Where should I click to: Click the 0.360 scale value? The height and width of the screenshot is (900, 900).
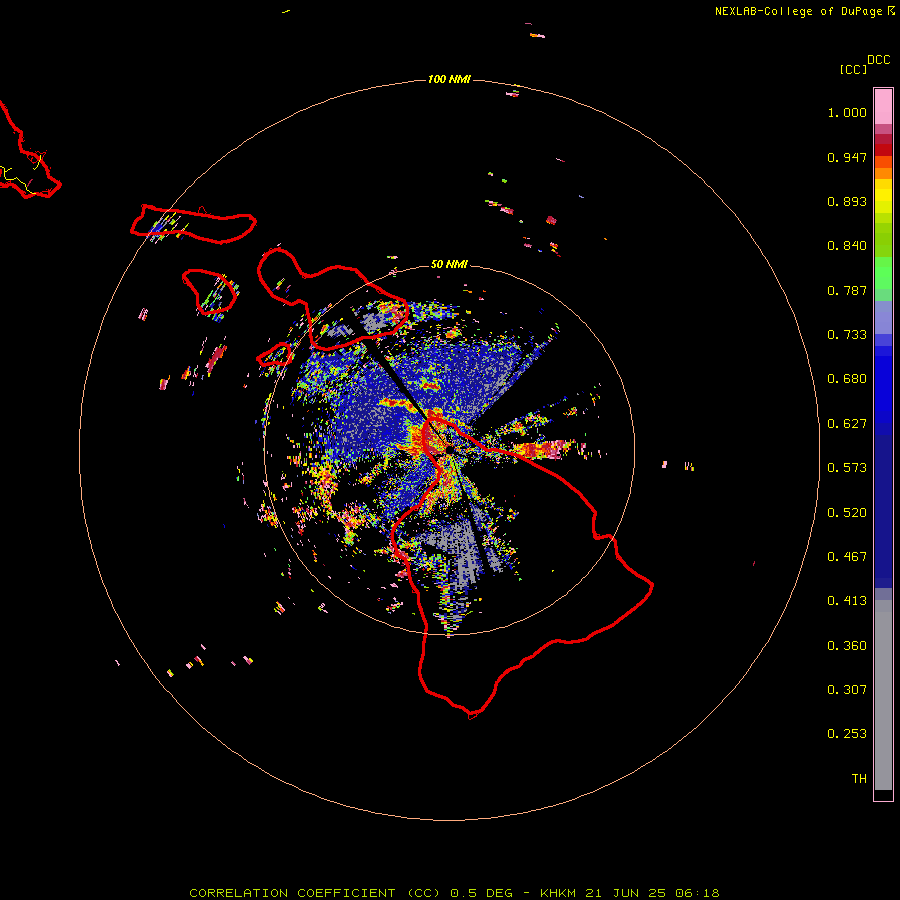(847, 646)
